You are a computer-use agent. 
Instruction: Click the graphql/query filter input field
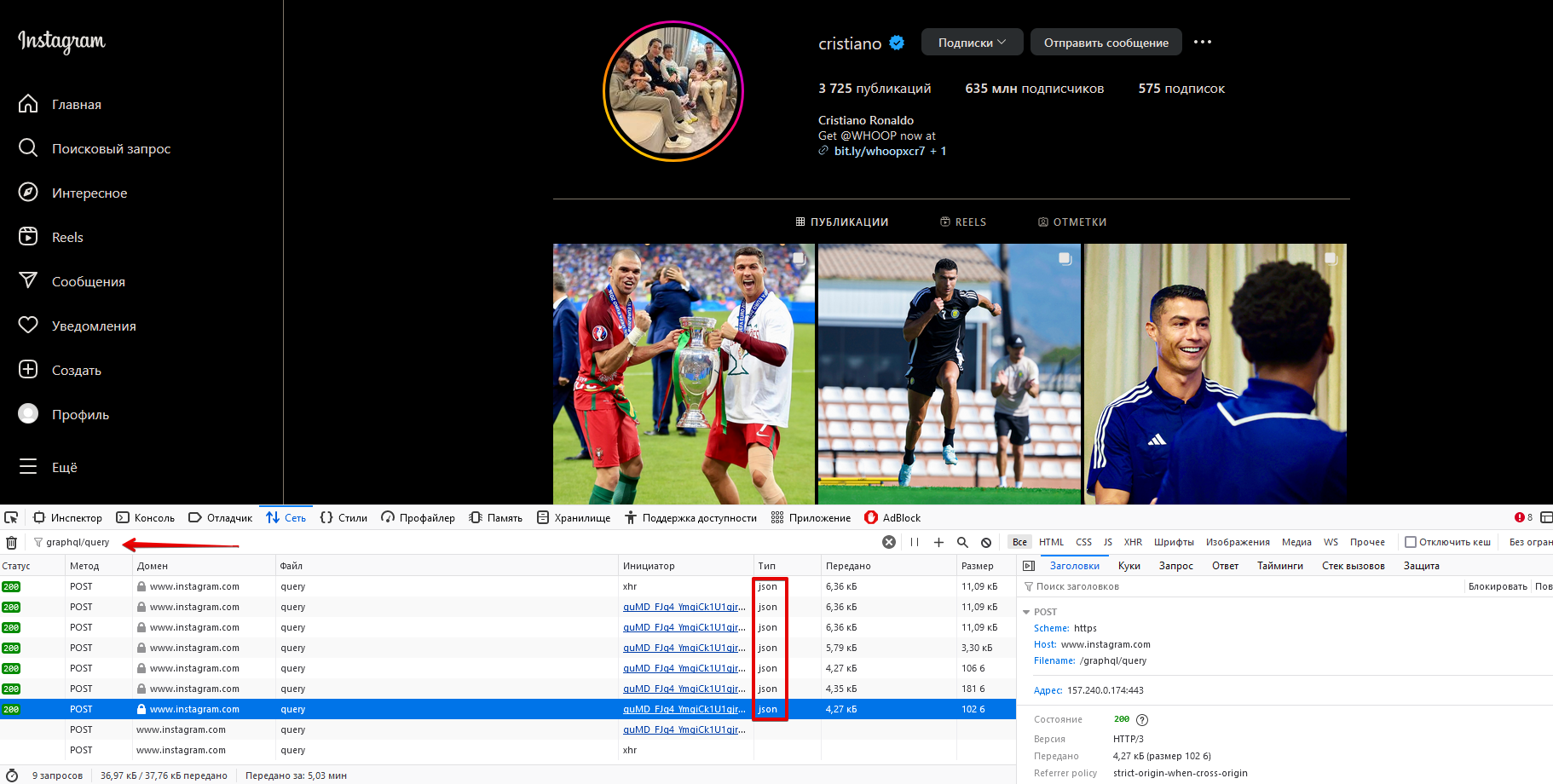426,542
